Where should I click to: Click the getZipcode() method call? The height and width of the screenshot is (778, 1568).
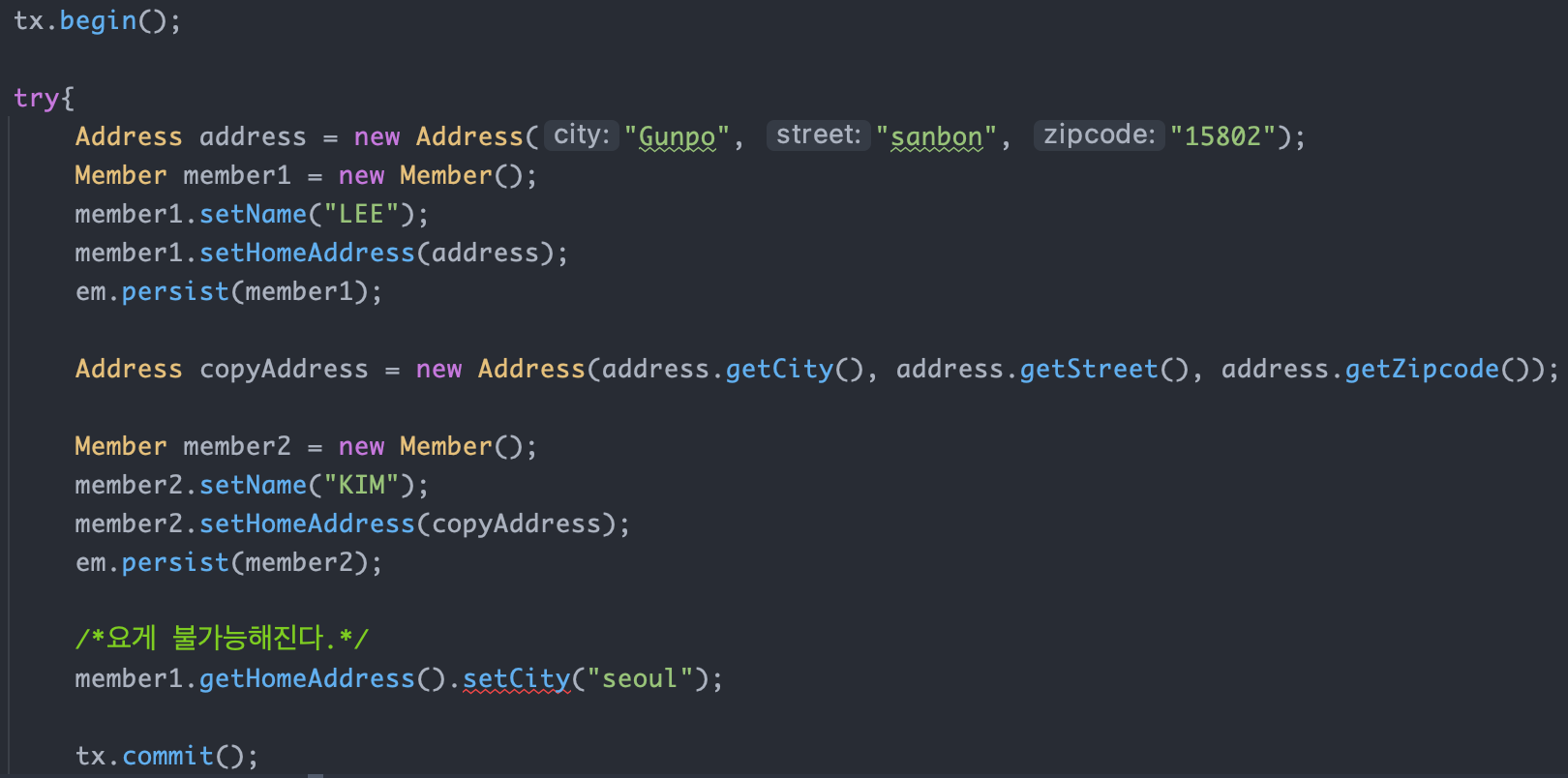click(x=1437, y=369)
